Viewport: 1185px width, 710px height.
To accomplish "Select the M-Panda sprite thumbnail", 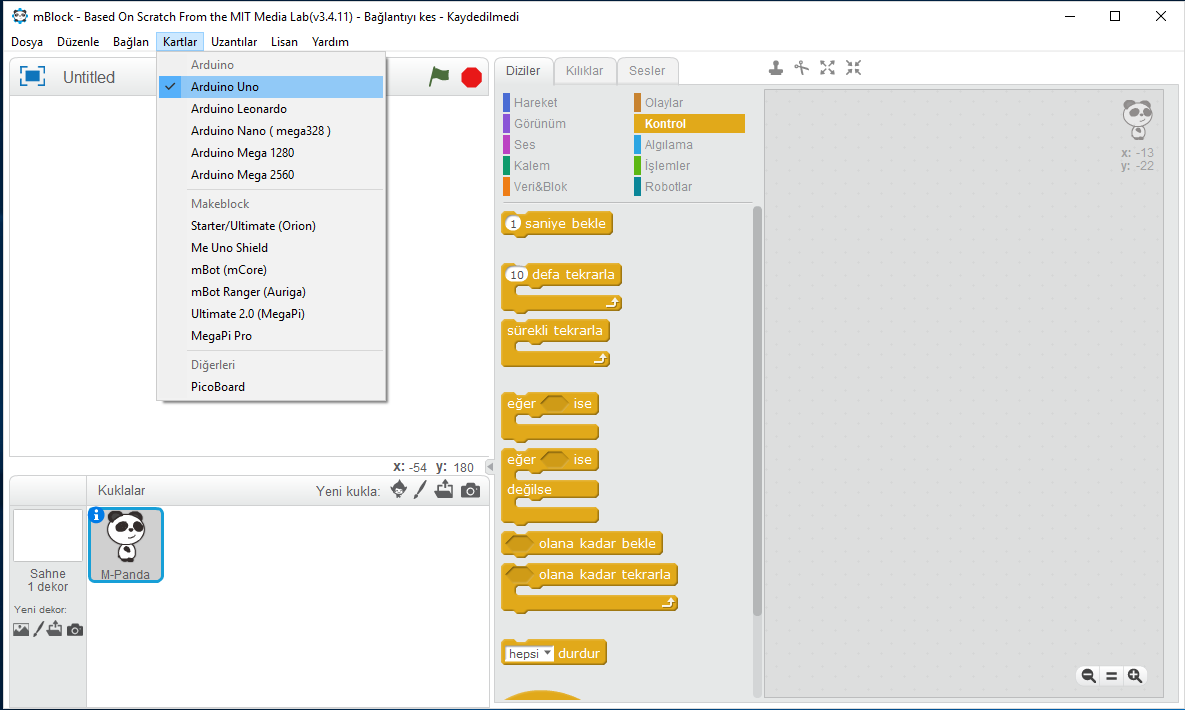I will (126, 544).
